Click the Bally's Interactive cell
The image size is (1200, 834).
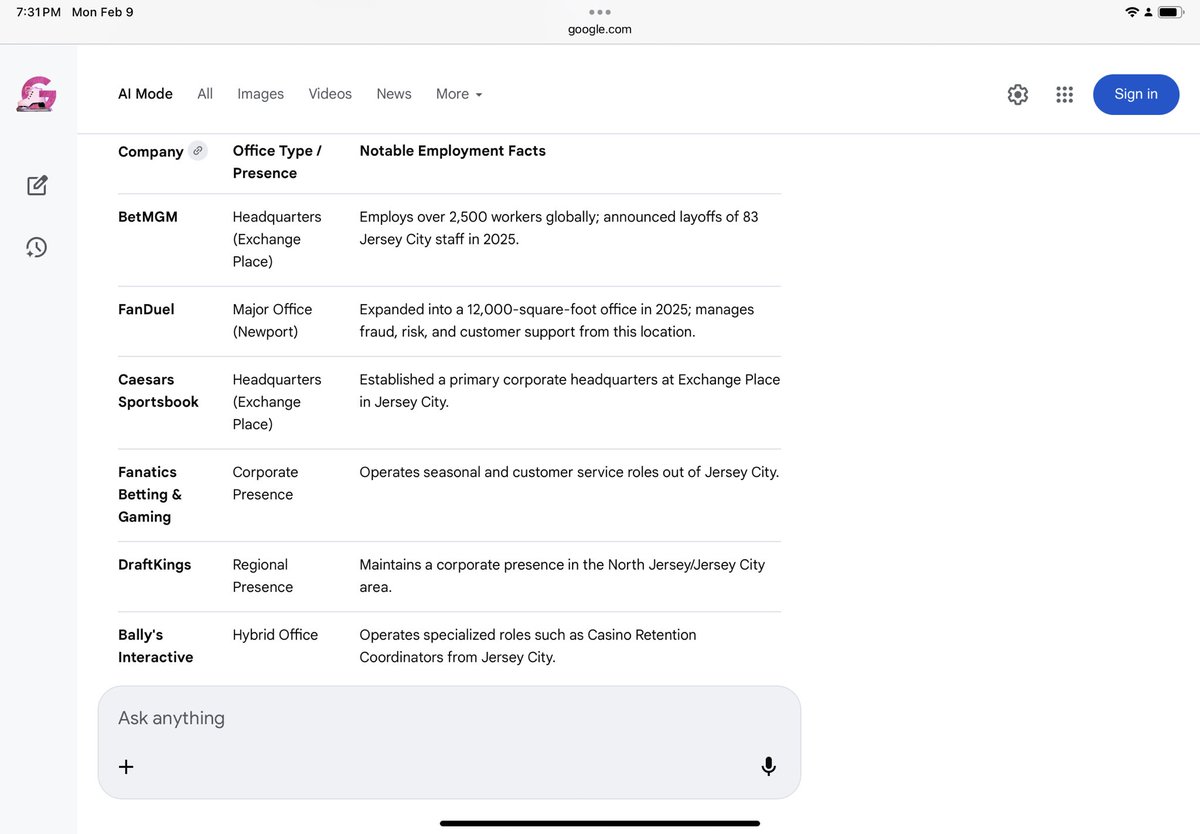tap(155, 646)
